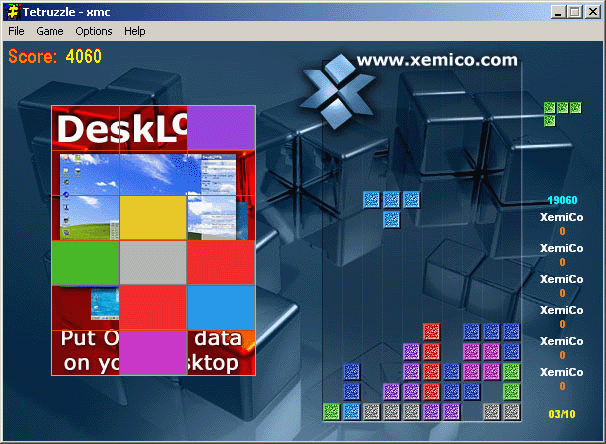Click the next piece green preview

coord(562,114)
